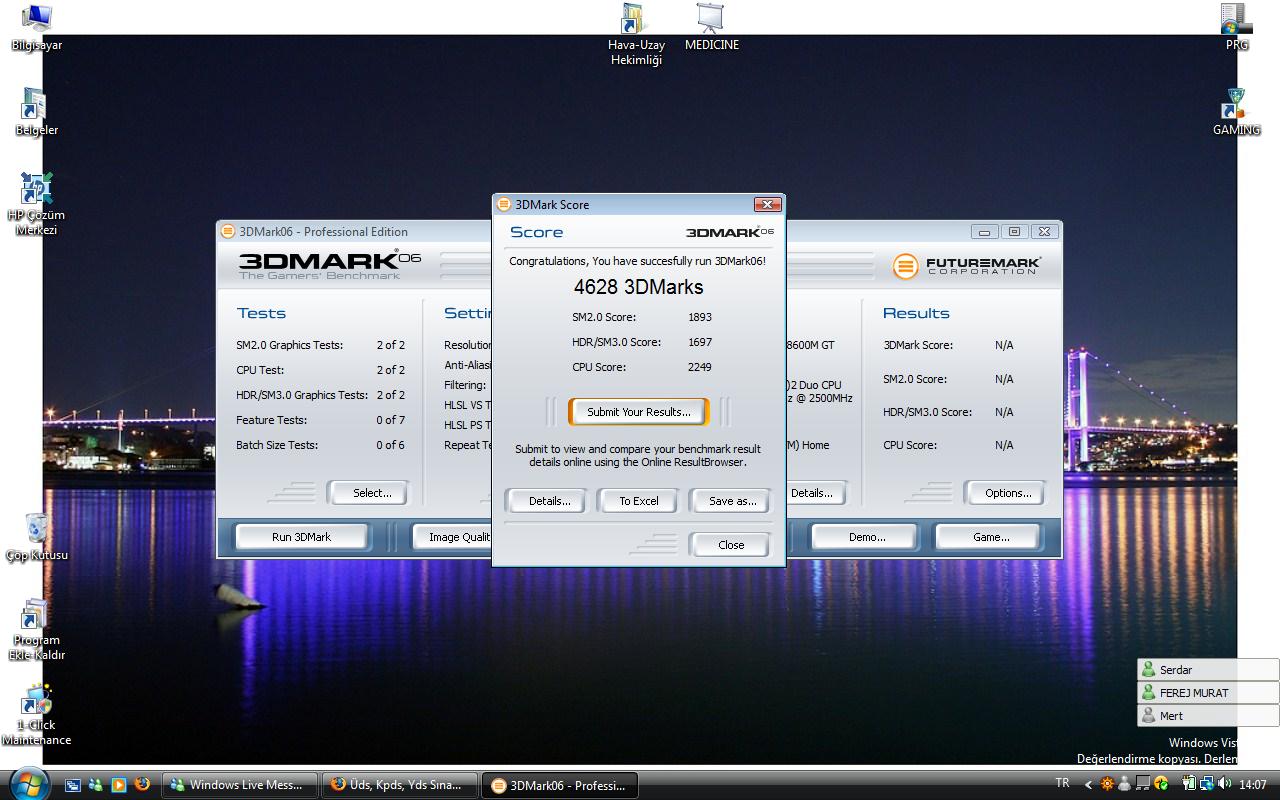1280x800 pixels.
Task: Open the battery power tray icon
Action: [x=1189, y=784]
